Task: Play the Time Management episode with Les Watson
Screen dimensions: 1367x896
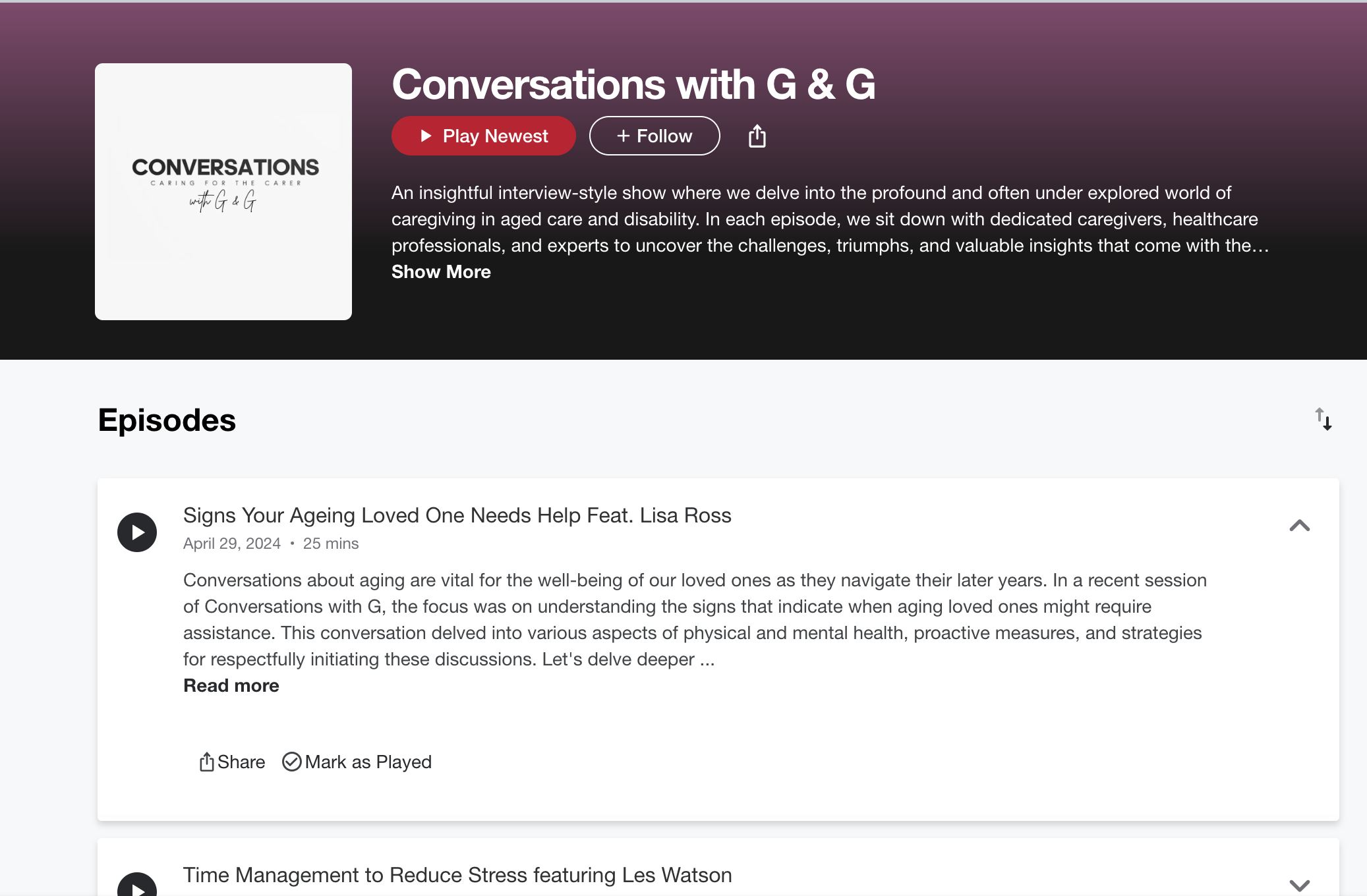Action: (x=137, y=886)
